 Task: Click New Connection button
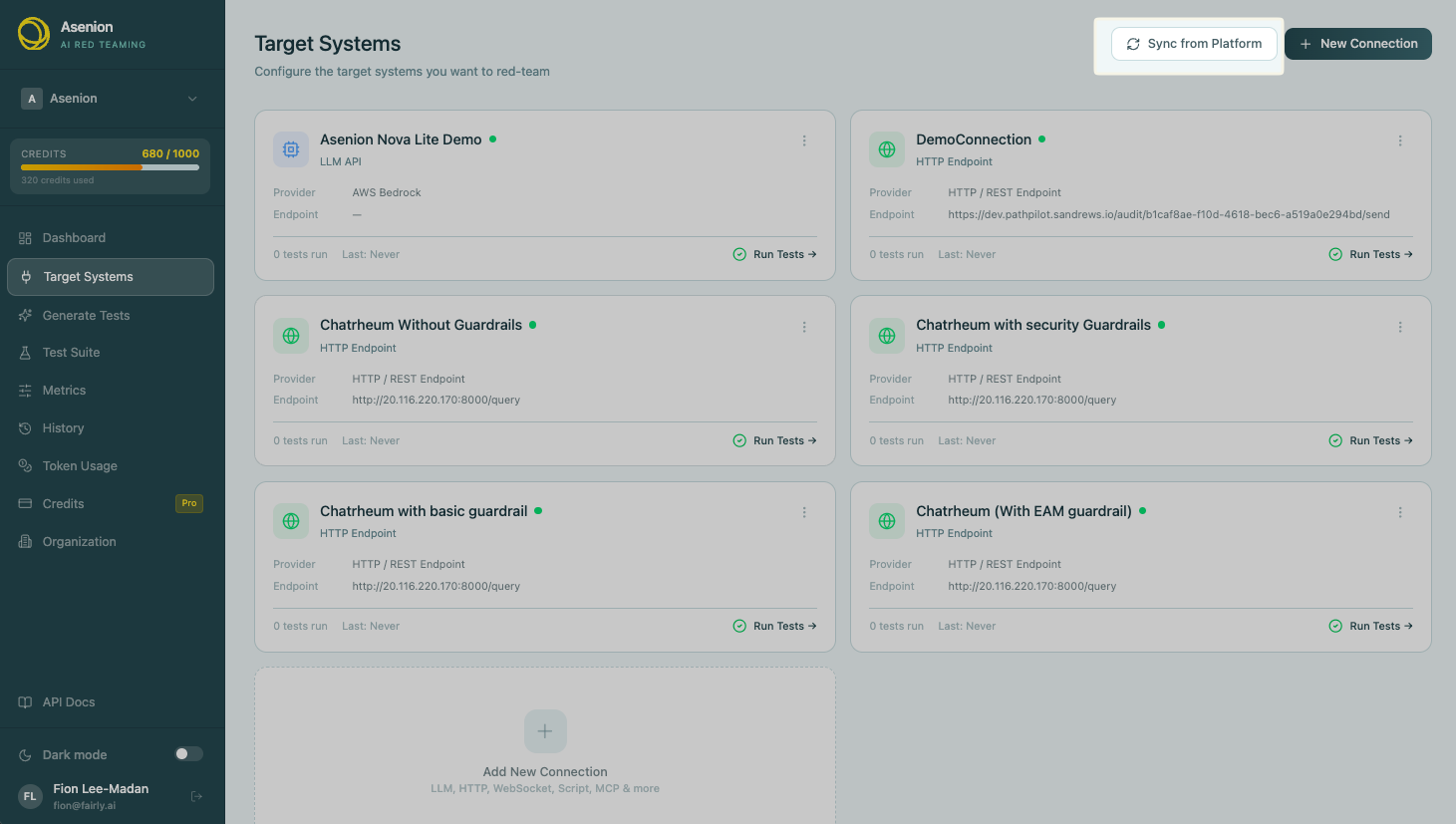(x=1358, y=44)
